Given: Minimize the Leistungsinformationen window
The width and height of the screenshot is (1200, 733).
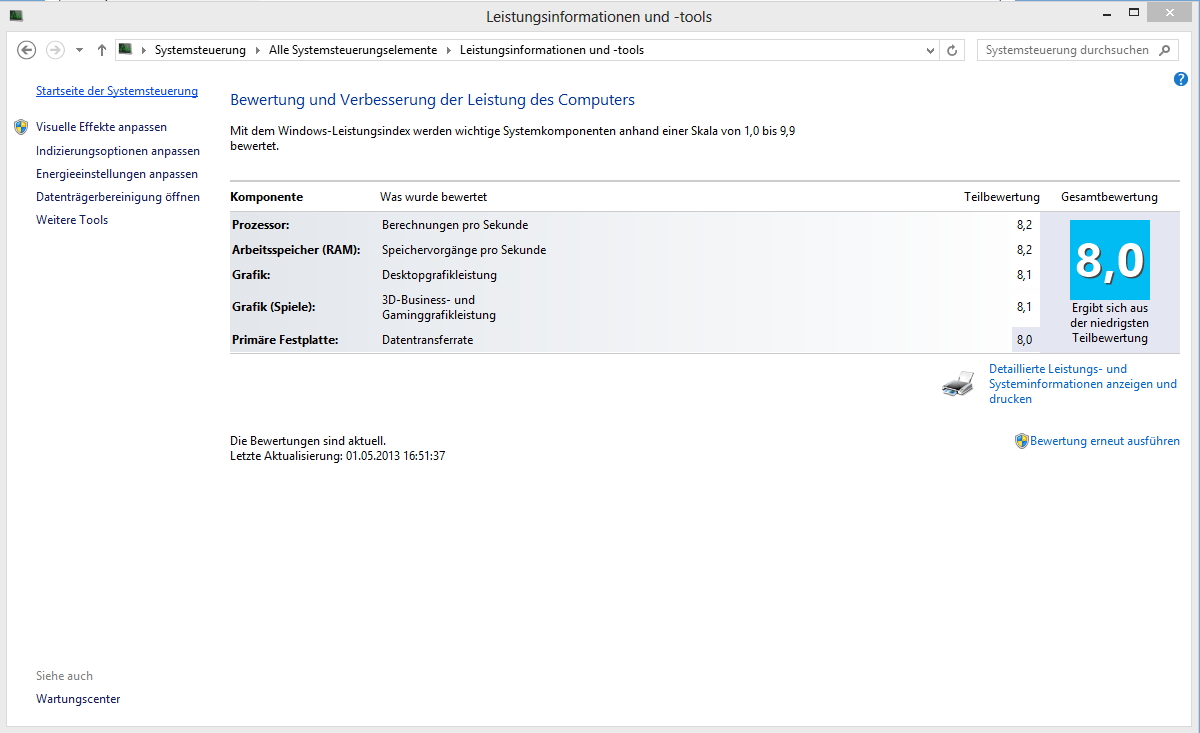Looking at the screenshot, I should (1106, 14).
